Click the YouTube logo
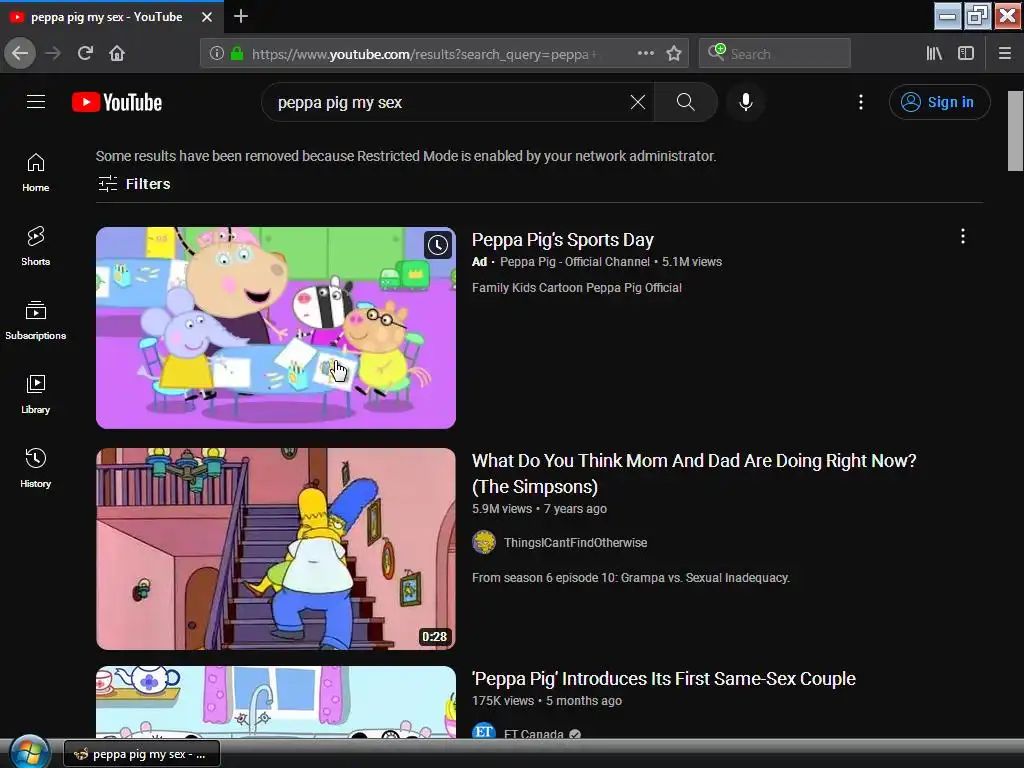This screenshot has width=1024, height=768. coord(117,103)
